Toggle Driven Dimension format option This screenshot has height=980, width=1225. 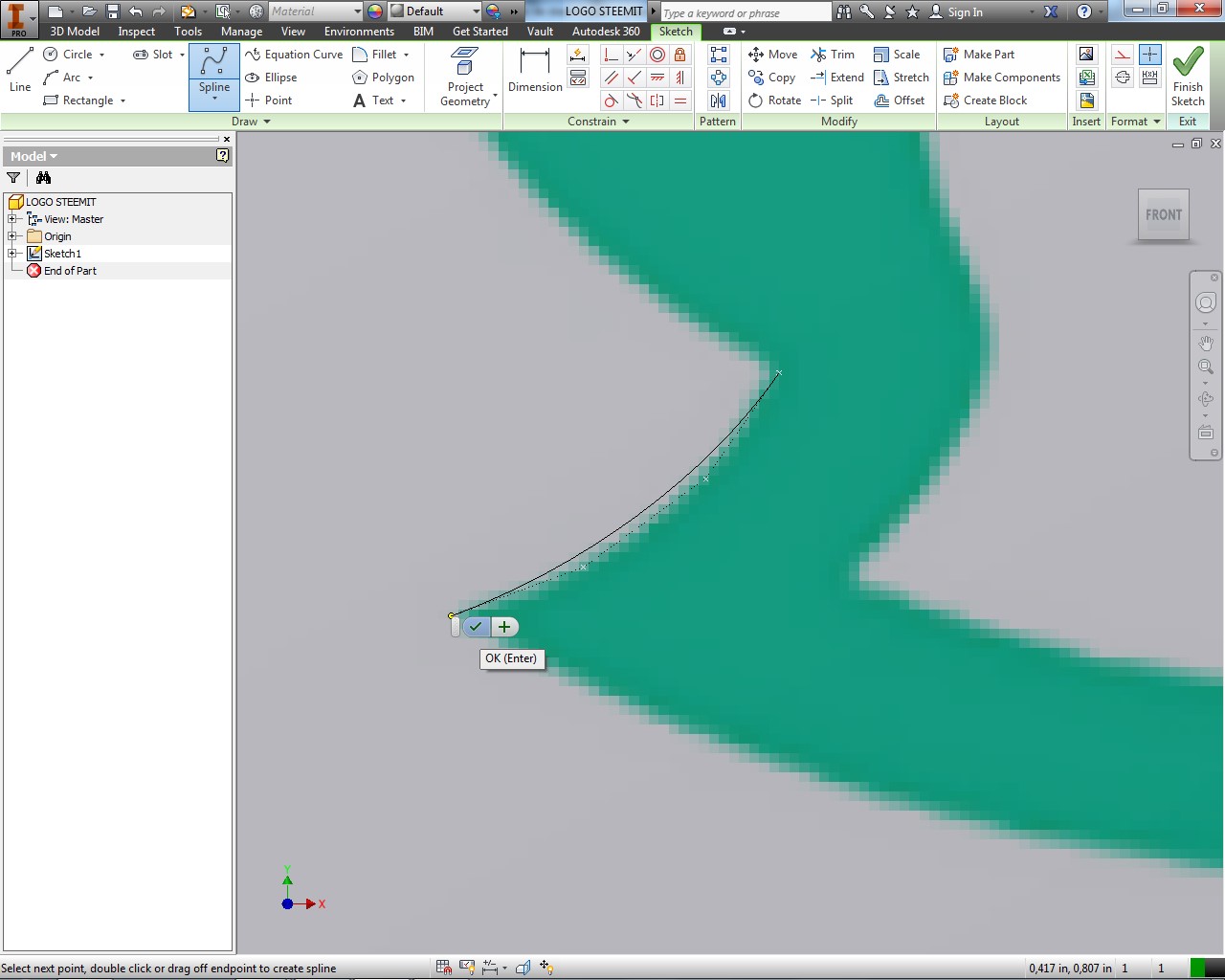1149,78
